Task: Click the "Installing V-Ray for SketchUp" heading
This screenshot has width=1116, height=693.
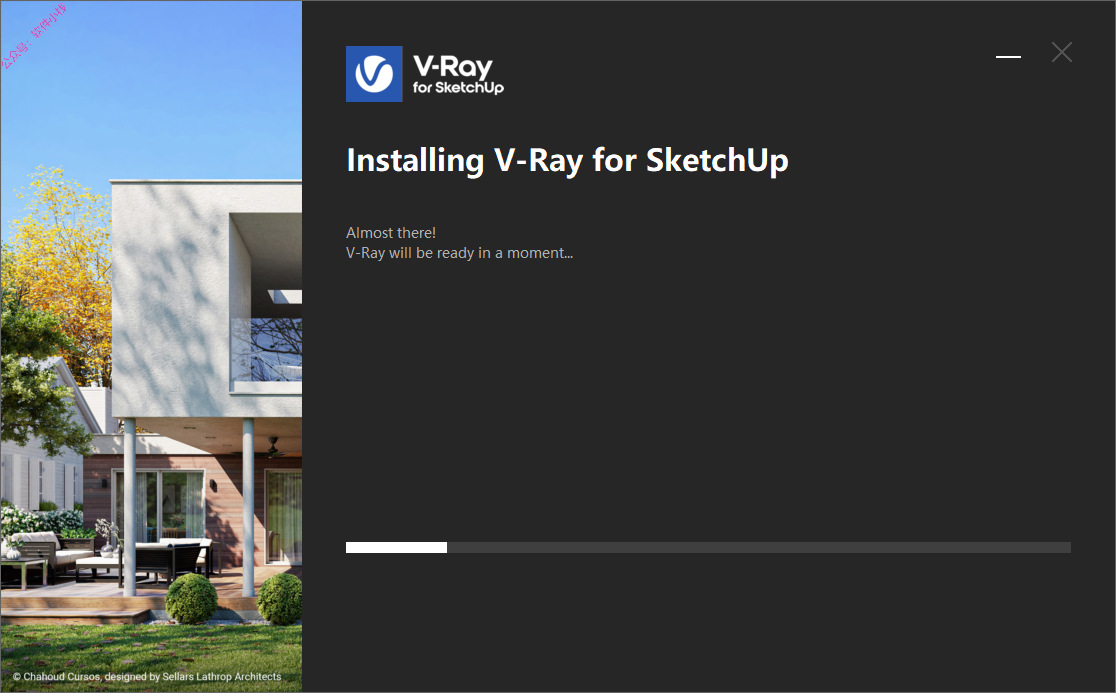Action: 567,161
